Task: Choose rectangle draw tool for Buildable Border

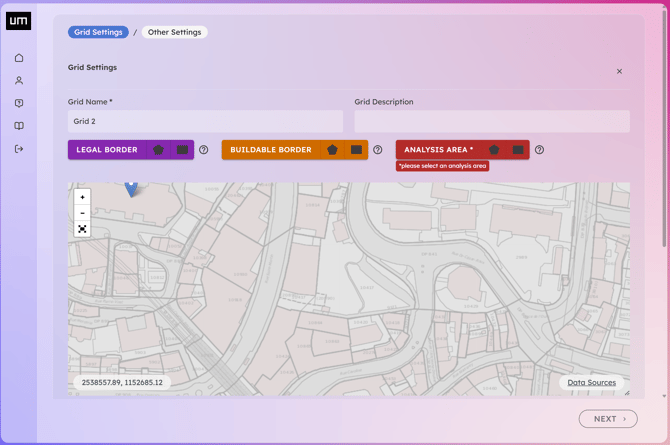Action: (356, 150)
